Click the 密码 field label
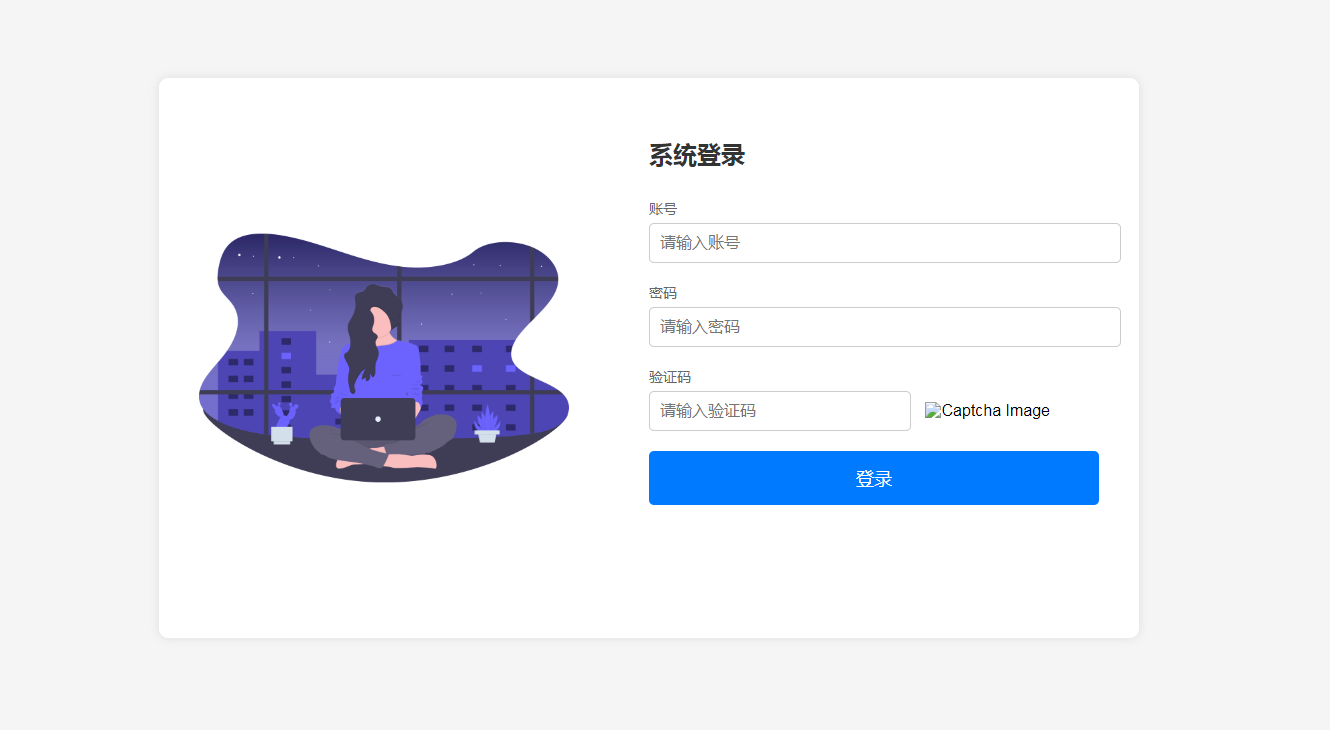Screen dimensions: 1330x730 point(663,293)
